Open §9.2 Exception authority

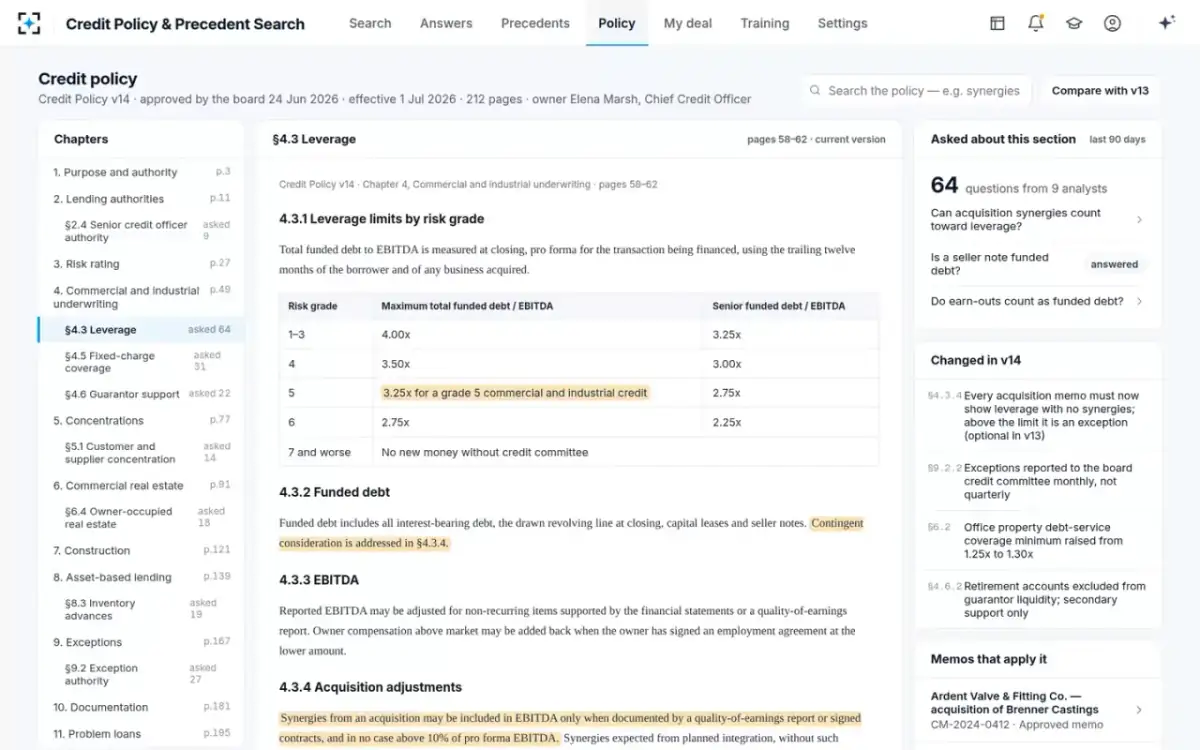pyautogui.click(x=141, y=674)
